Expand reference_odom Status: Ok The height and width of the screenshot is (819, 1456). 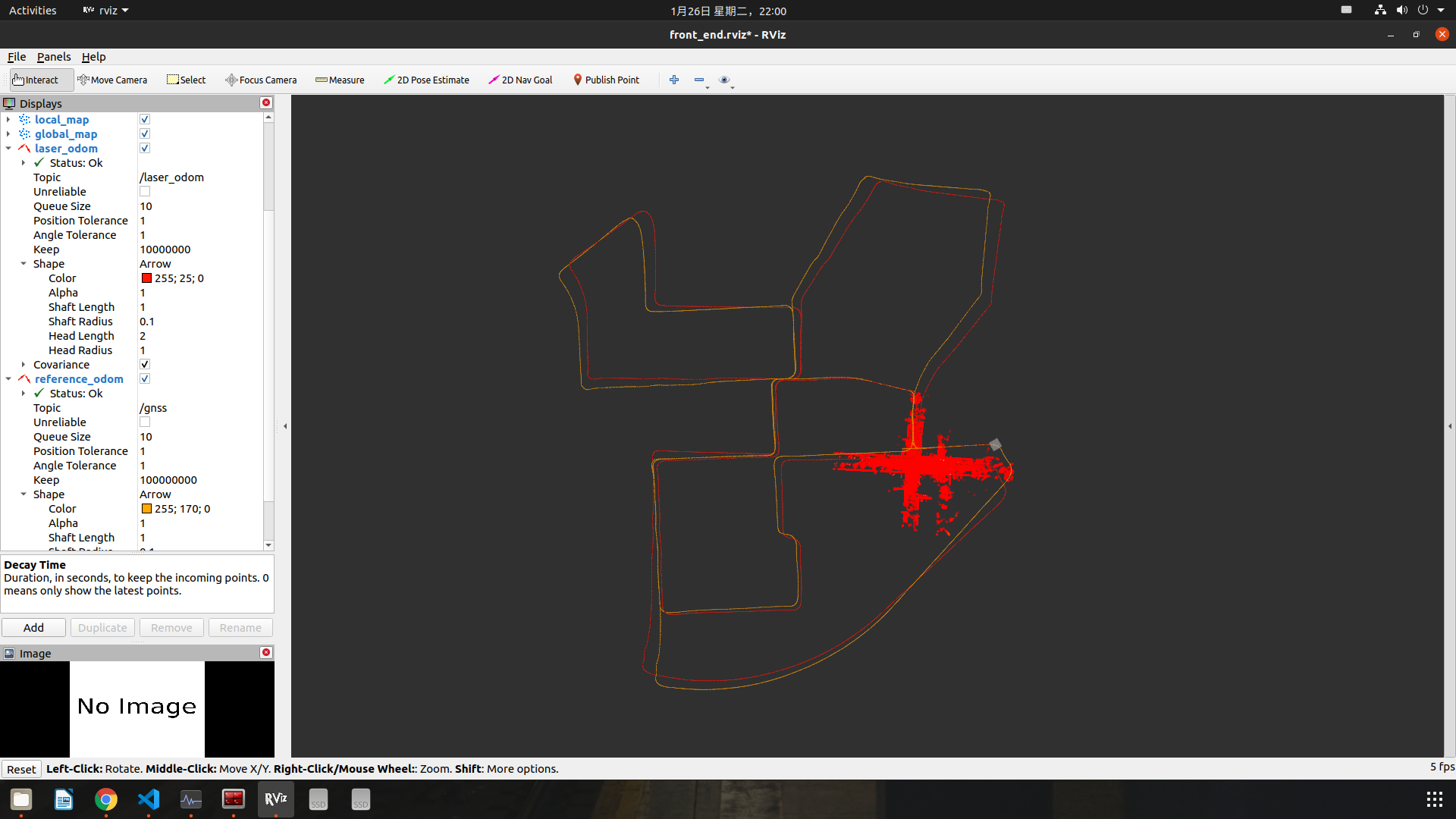[24, 393]
